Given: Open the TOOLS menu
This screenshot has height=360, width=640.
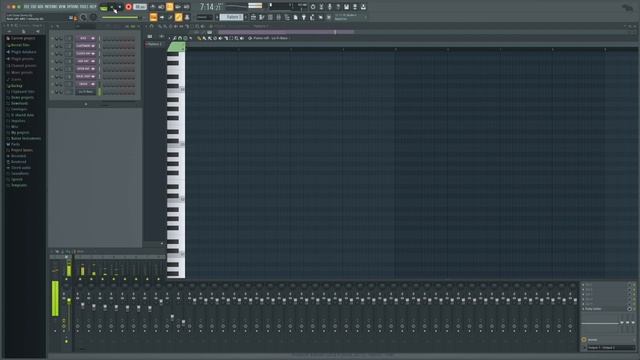Looking at the screenshot, I should [x=84, y=7].
